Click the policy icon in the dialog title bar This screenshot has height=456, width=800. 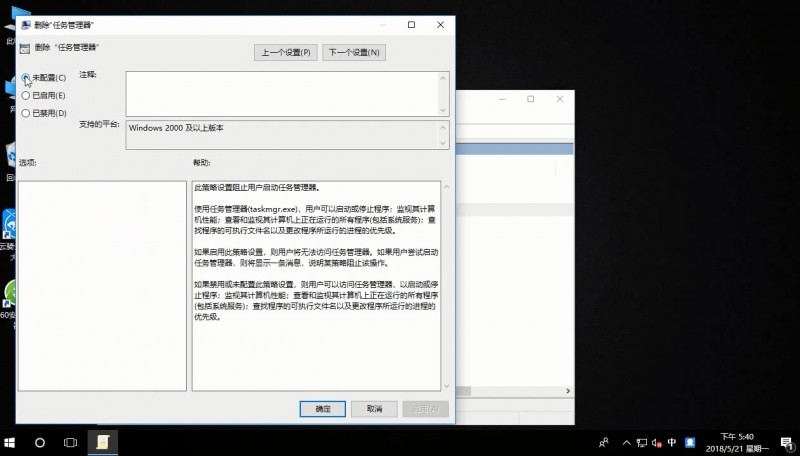(x=25, y=25)
